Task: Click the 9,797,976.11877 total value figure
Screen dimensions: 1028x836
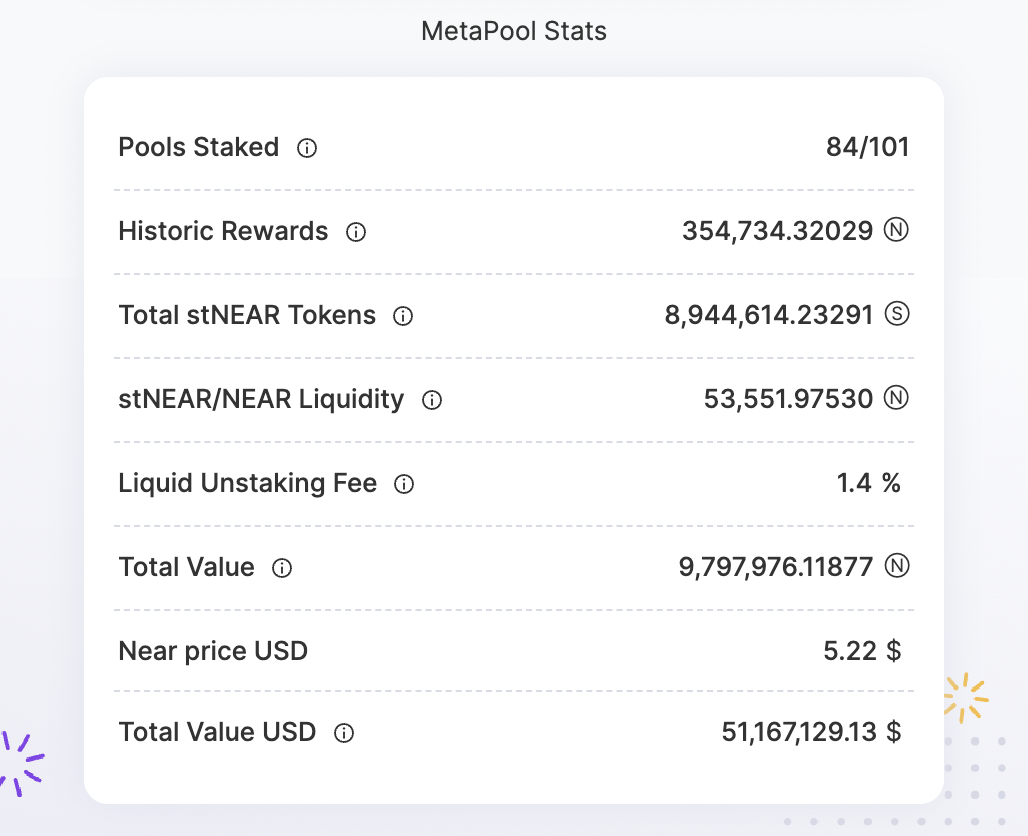Action: tap(776, 567)
